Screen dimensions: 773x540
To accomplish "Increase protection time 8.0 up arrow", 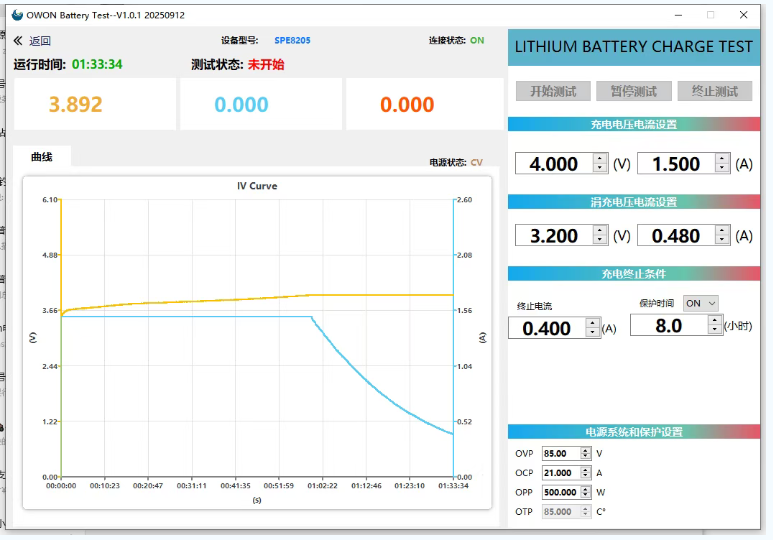I will click(x=715, y=320).
